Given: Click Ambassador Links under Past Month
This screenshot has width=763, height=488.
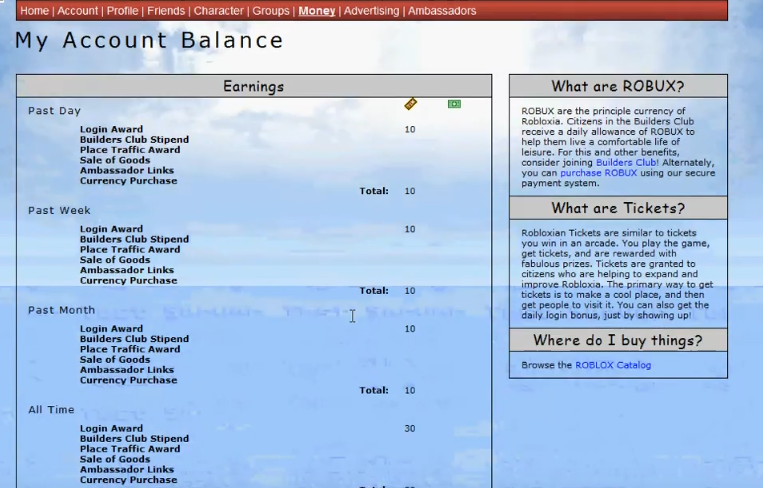Looking at the screenshot, I should [x=127, y=369].
